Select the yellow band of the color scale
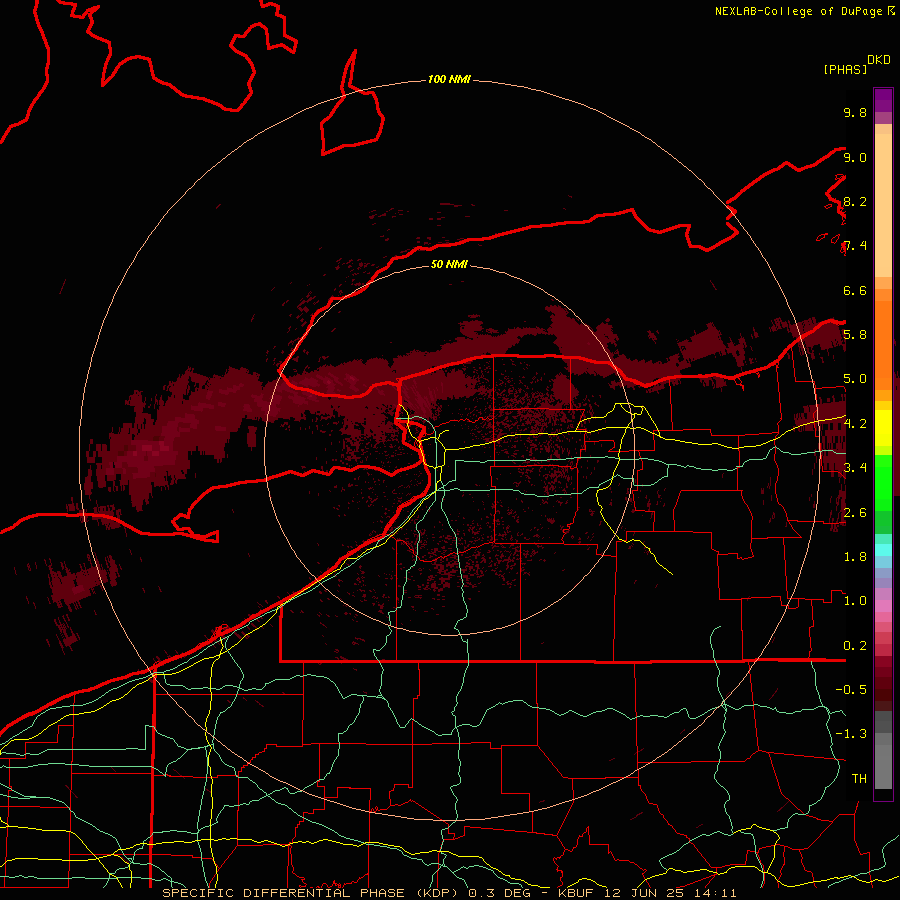The height and width of the screenshot is (900, 900). tap(883, 428)
